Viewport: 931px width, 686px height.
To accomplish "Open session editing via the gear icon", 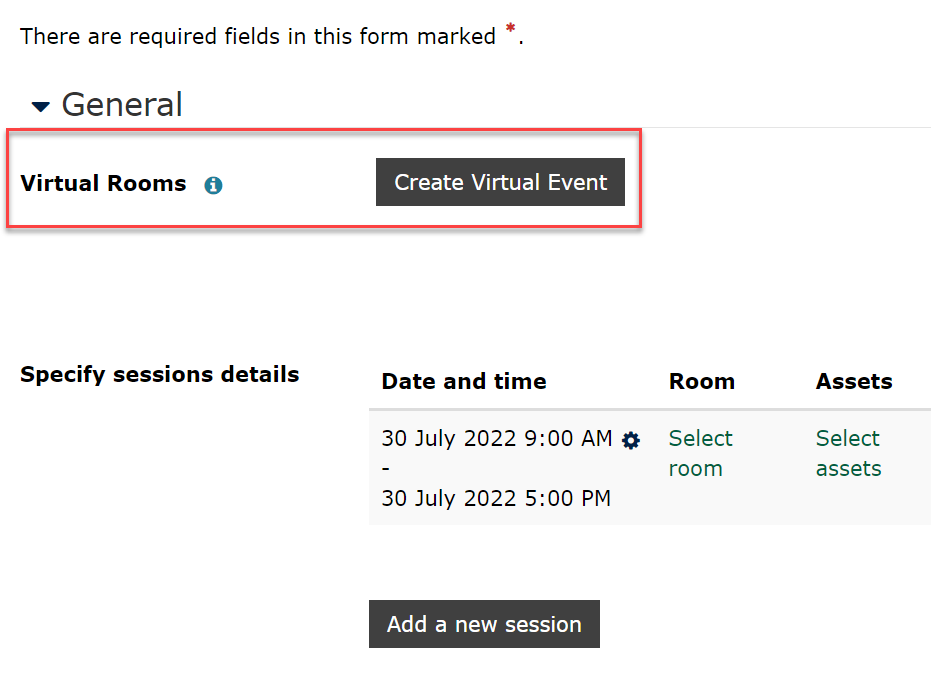I will tap(631, 440).
